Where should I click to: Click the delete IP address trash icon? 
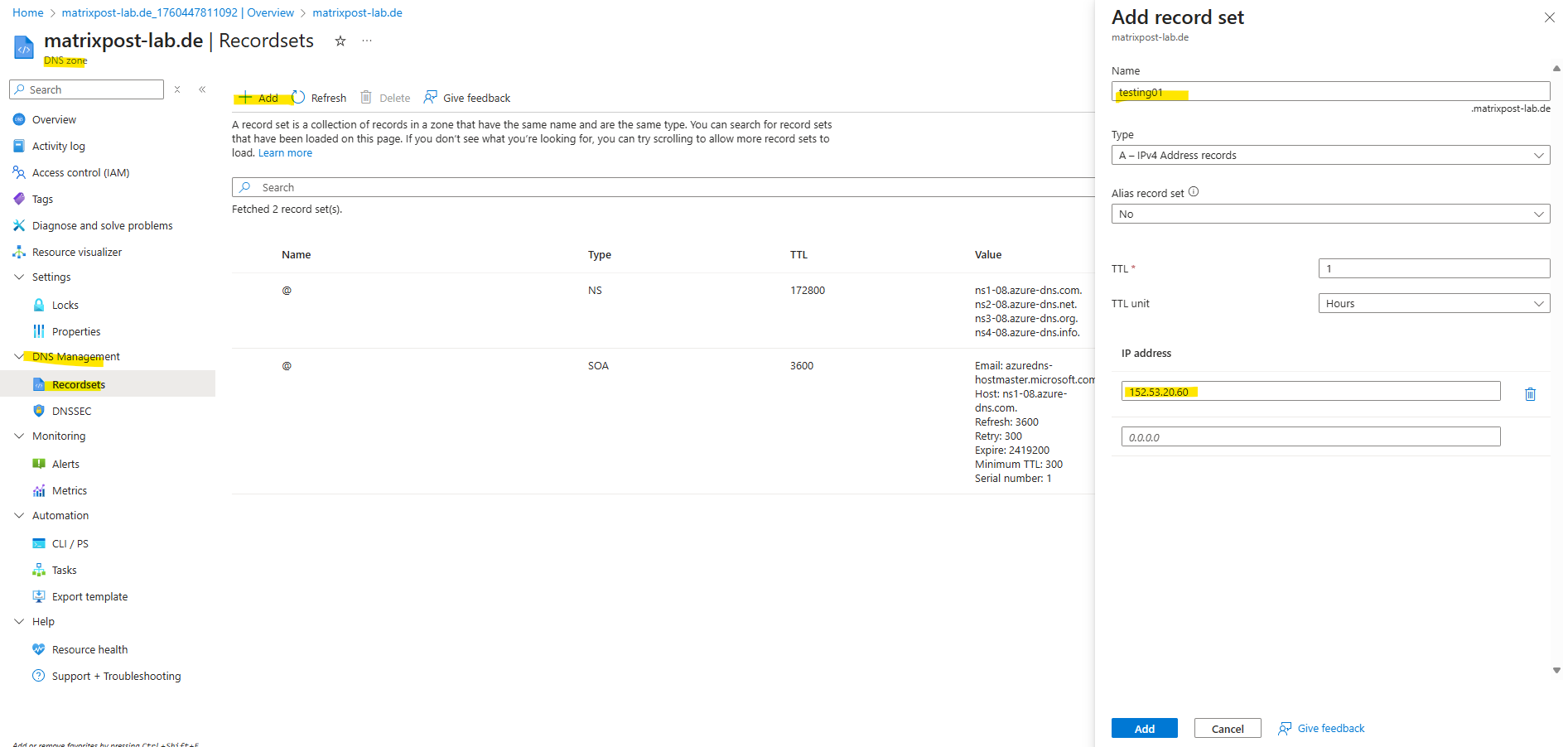1530,394
